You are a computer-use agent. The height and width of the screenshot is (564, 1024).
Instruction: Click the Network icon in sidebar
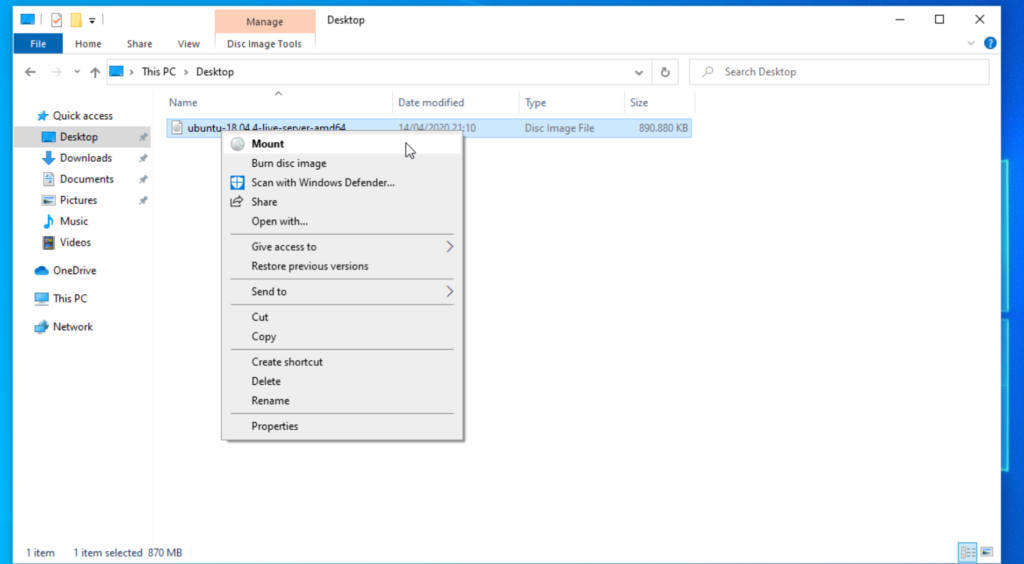point(42,327)
